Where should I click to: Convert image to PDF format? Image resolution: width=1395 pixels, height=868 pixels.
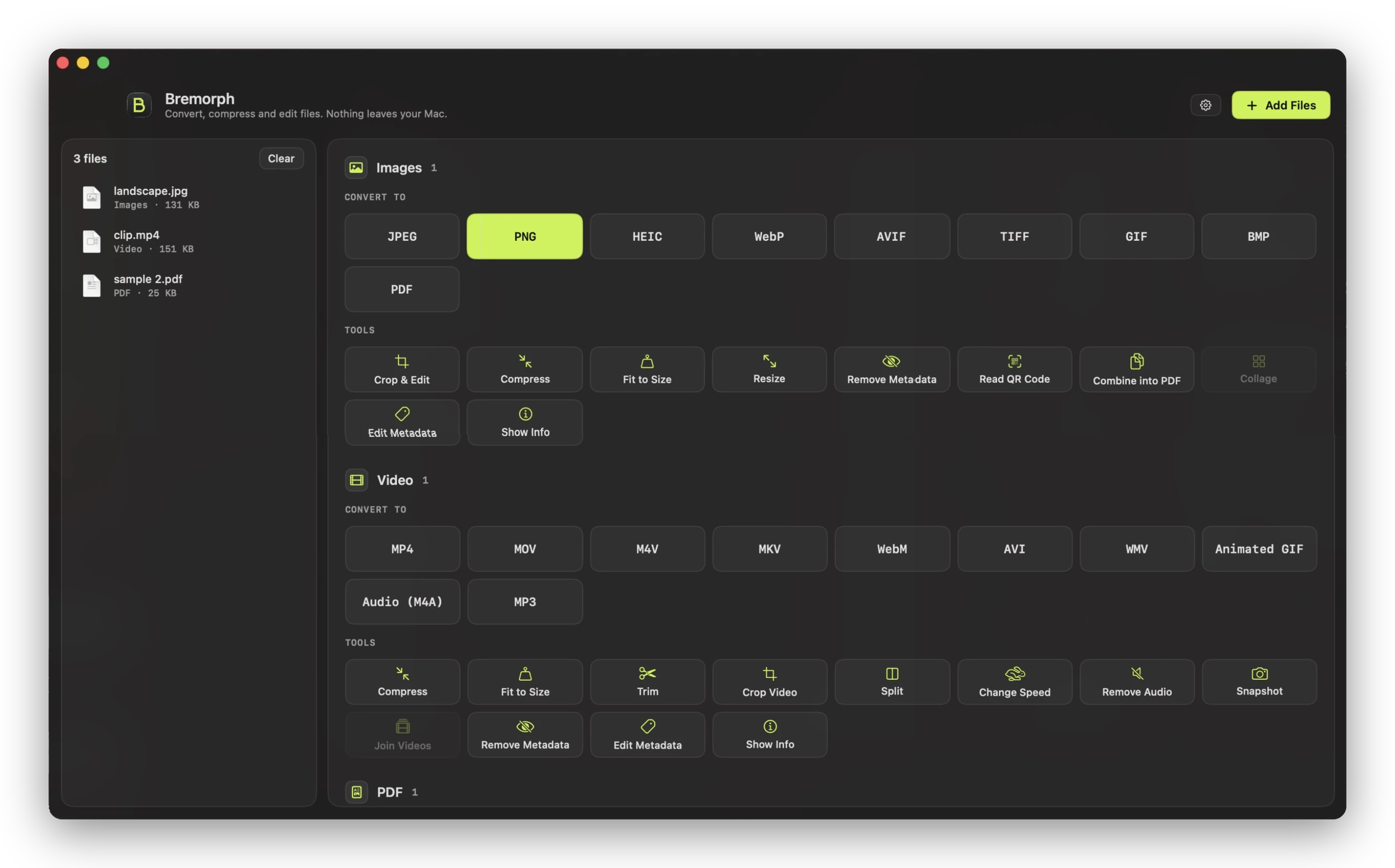[x=401, y=289]
